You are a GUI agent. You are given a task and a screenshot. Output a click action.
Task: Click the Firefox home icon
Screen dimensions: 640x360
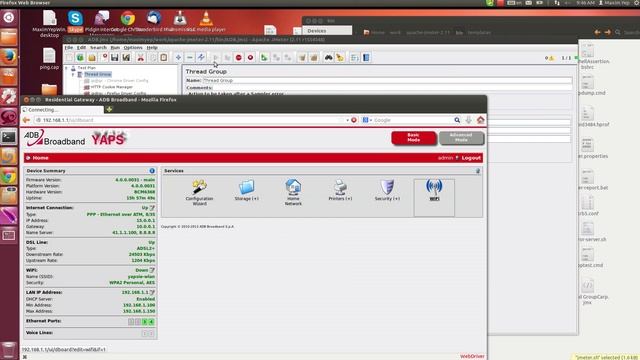[x=480, y=120]
